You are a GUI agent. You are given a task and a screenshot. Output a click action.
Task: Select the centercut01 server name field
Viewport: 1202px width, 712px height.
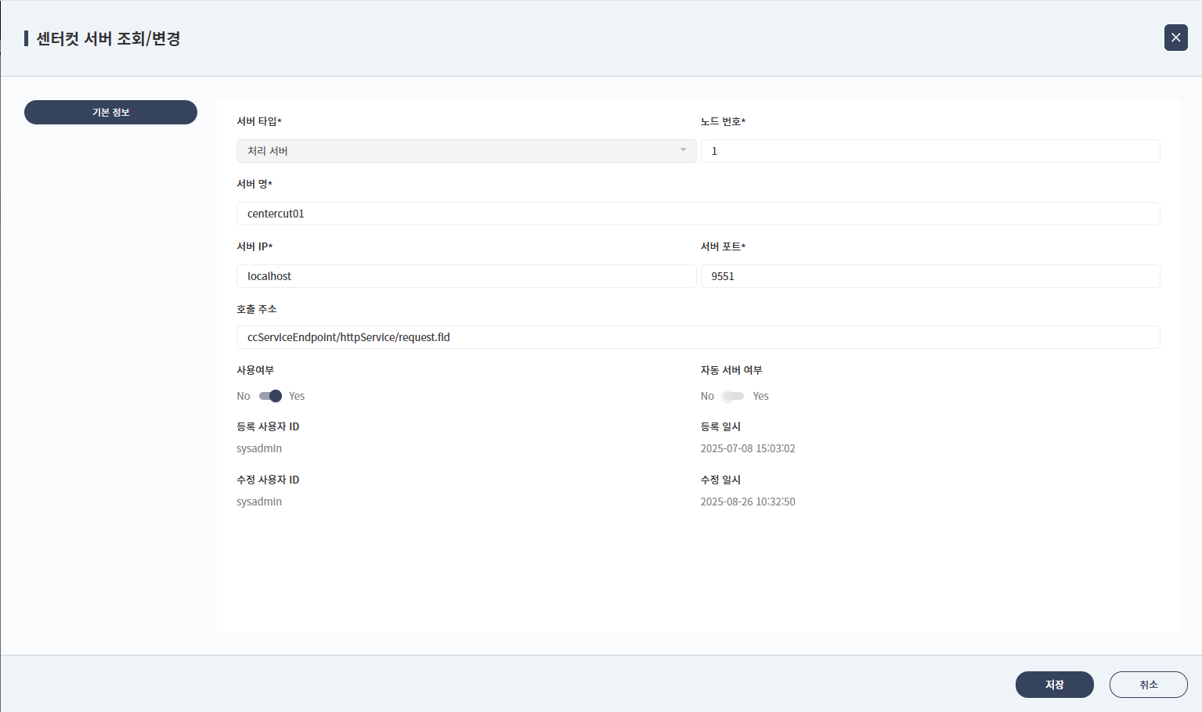[x=698, y=213]
